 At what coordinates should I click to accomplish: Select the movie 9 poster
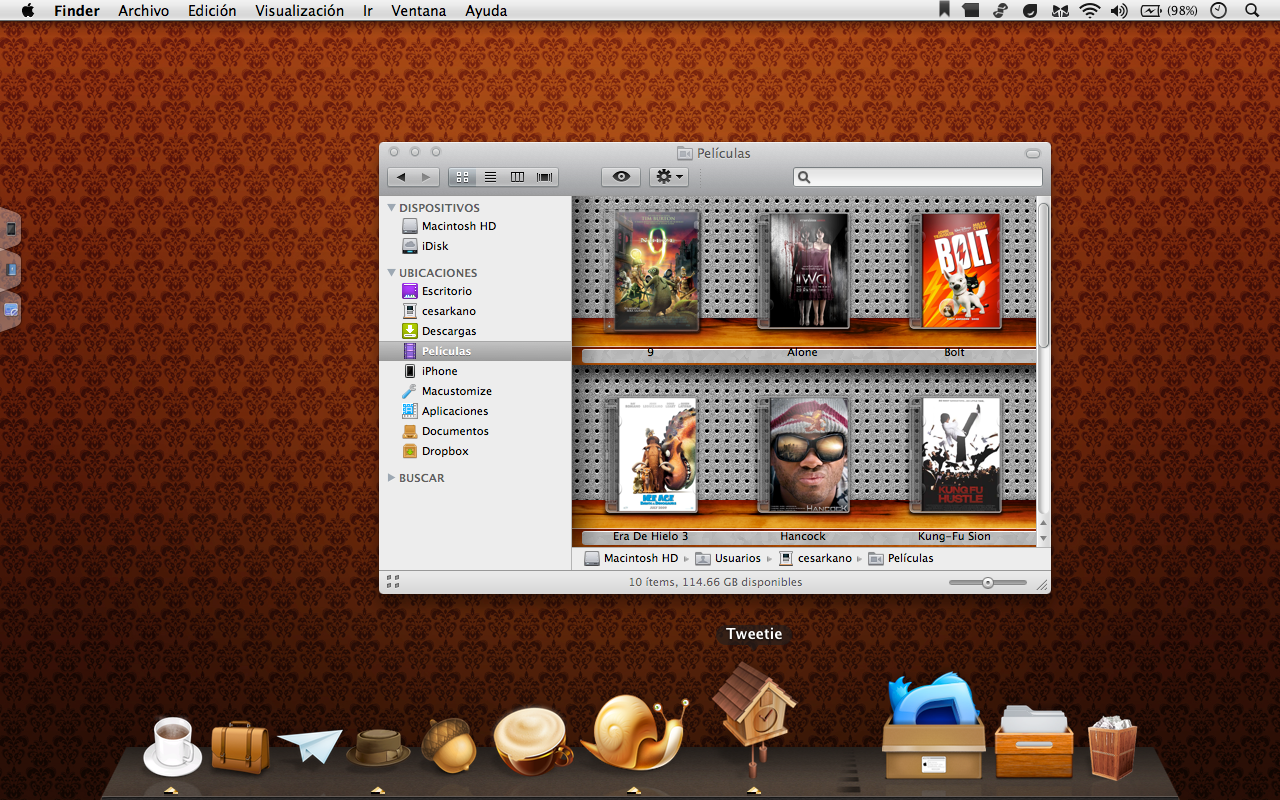(652, 271)
